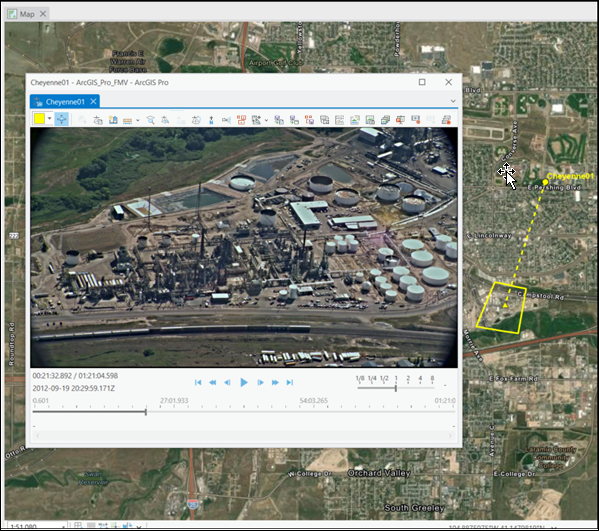Click the Laramie County Community College label
Screen dimensions: 599x531
tap(550, 457)
